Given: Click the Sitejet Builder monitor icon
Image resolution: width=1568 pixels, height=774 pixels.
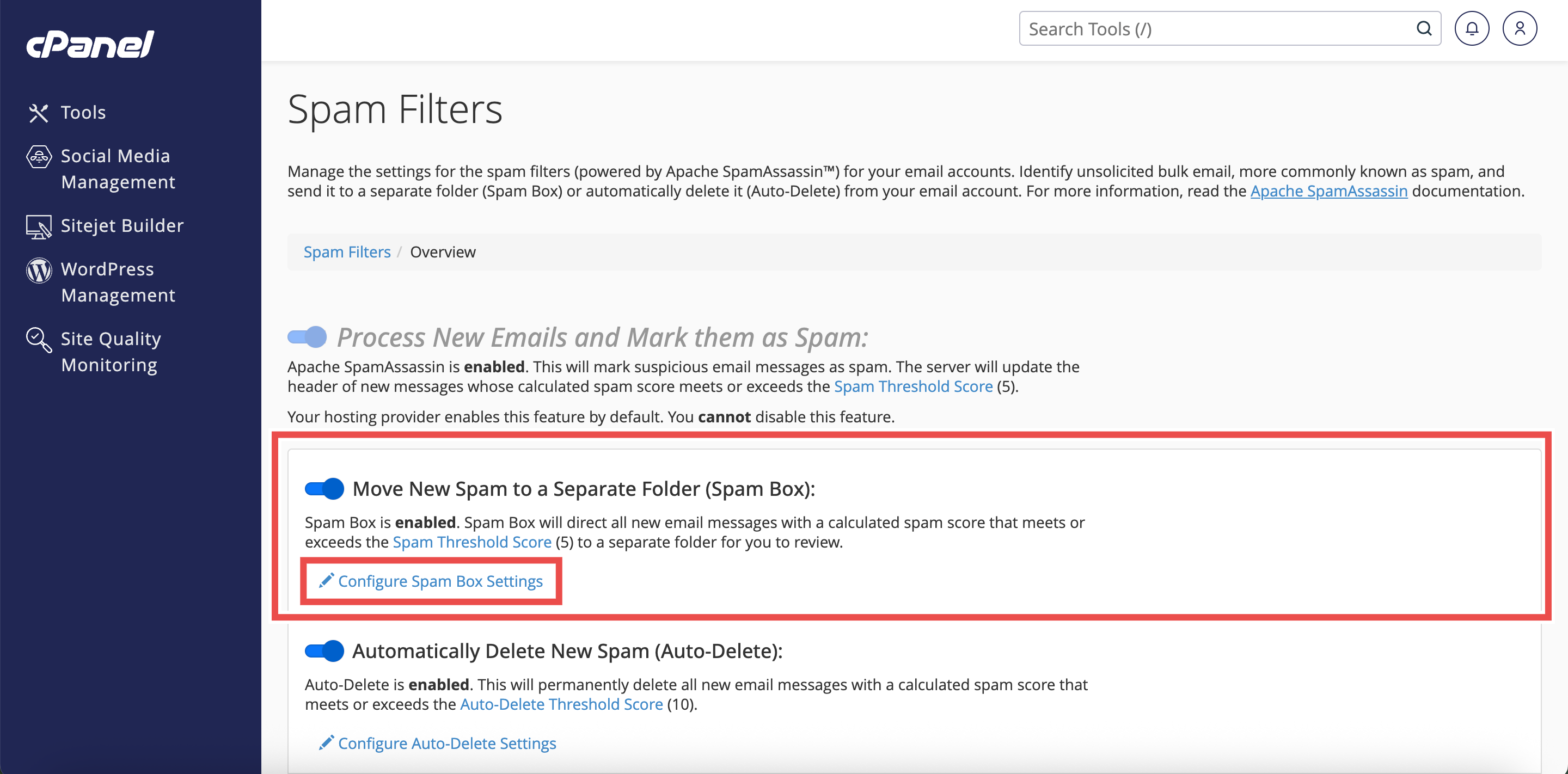Looking at the screenshot, I should click(38, 226).
